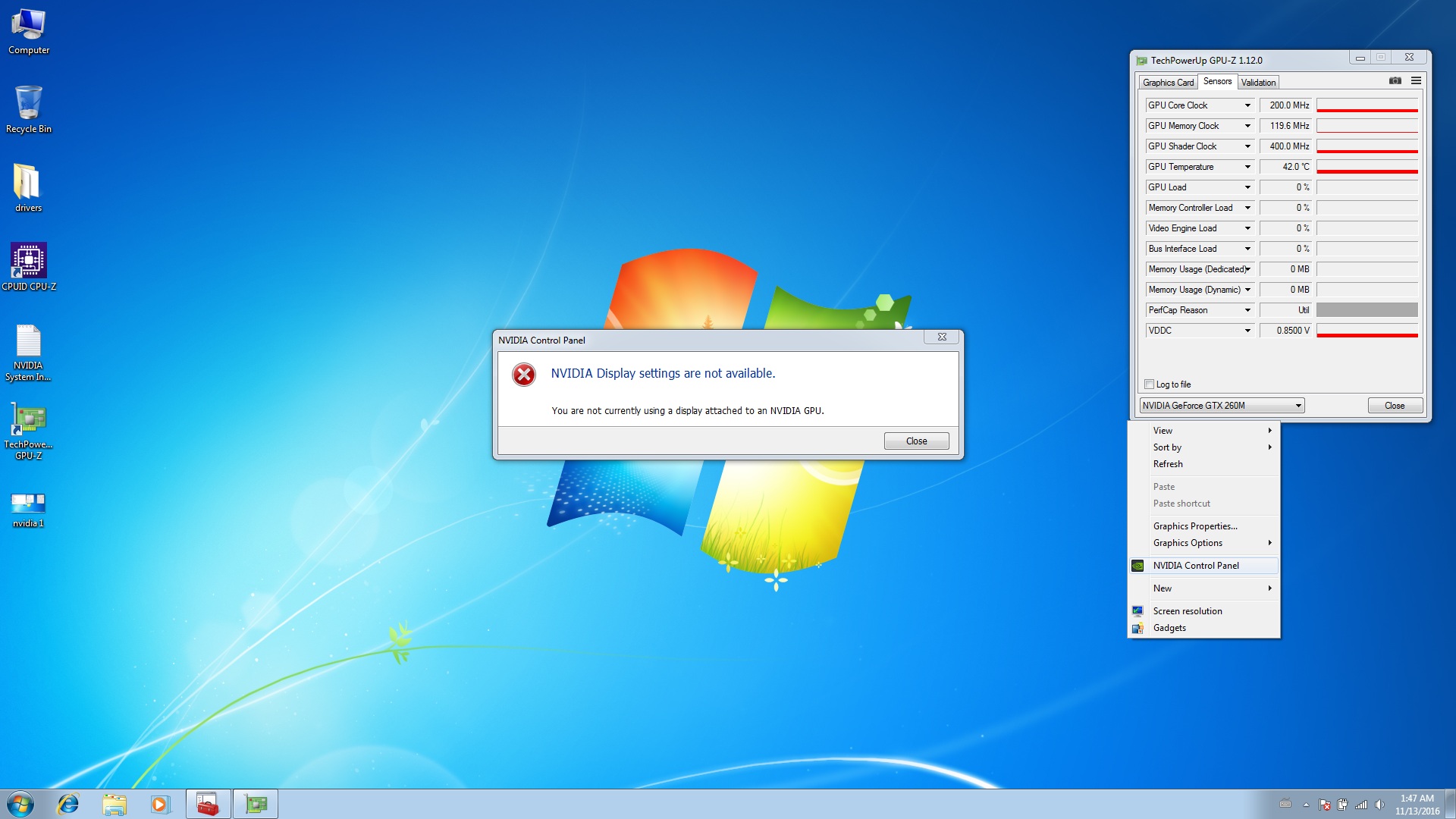
Task: Select the Sensors tab
Action: (x=1217, y=81)
